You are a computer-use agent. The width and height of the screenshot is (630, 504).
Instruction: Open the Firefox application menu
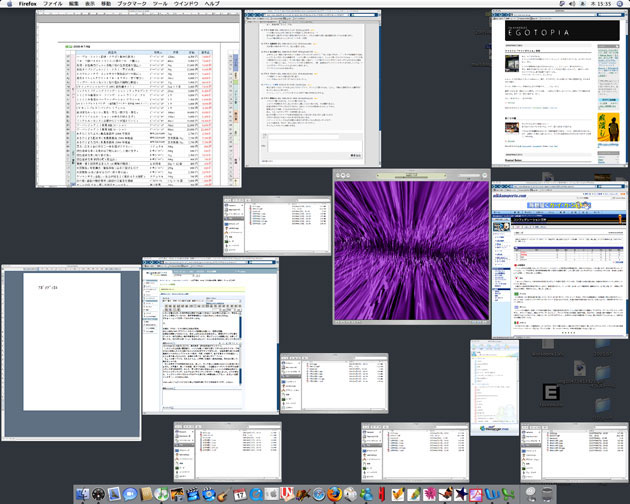click(26, 5)
